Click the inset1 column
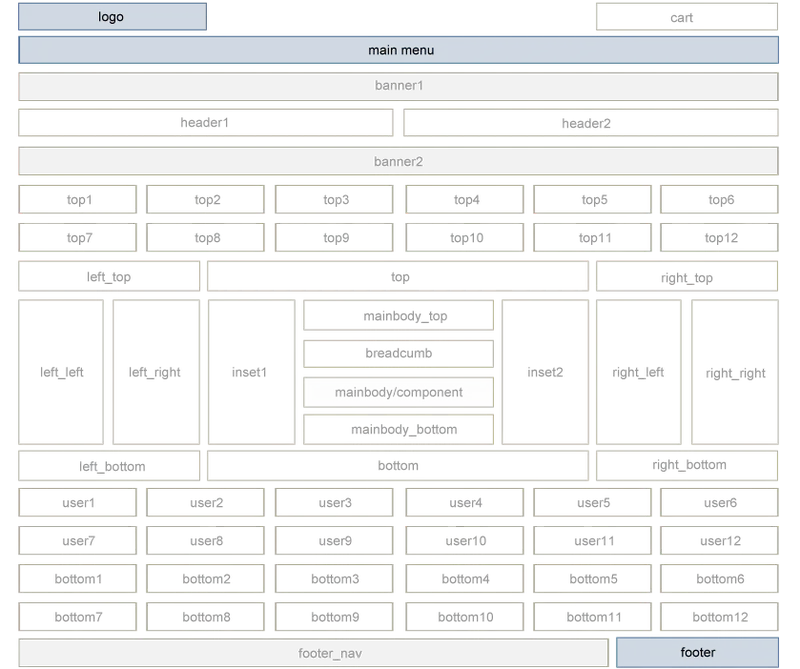Screen dimensions: 800x669 pyautogui.click(x=252, y=372)
